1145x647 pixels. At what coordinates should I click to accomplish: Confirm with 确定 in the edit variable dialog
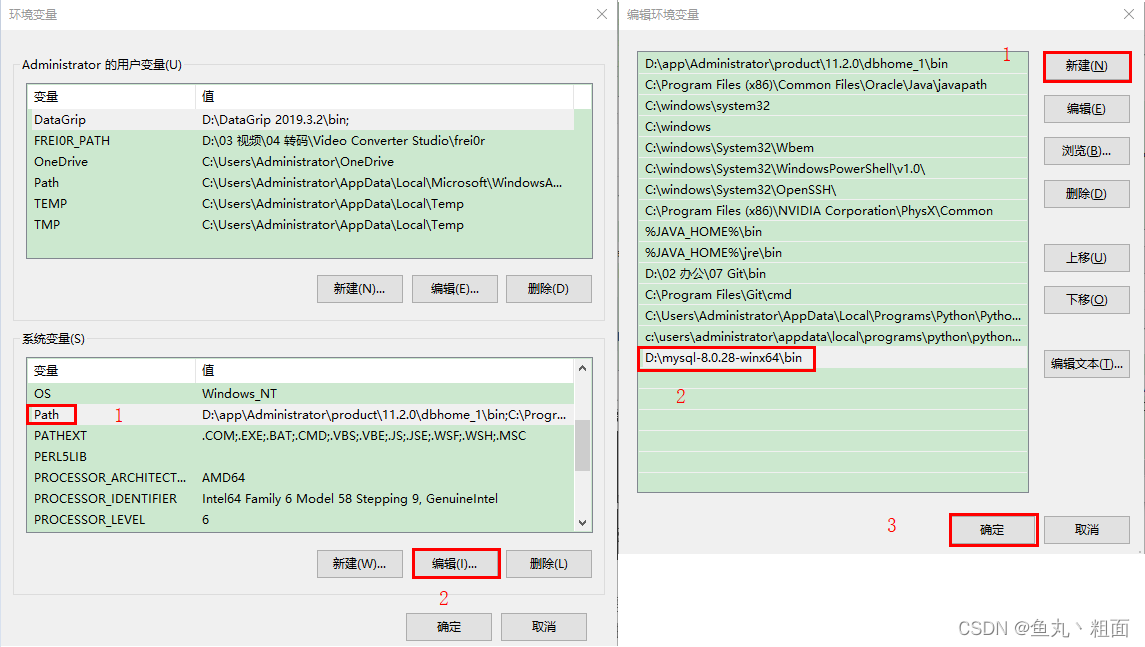pos(993,530)
